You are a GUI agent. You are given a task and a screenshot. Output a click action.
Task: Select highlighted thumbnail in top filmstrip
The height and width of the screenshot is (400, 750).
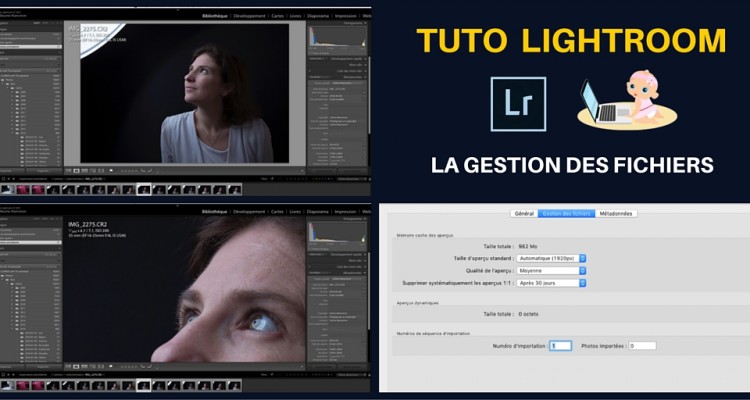144,190
